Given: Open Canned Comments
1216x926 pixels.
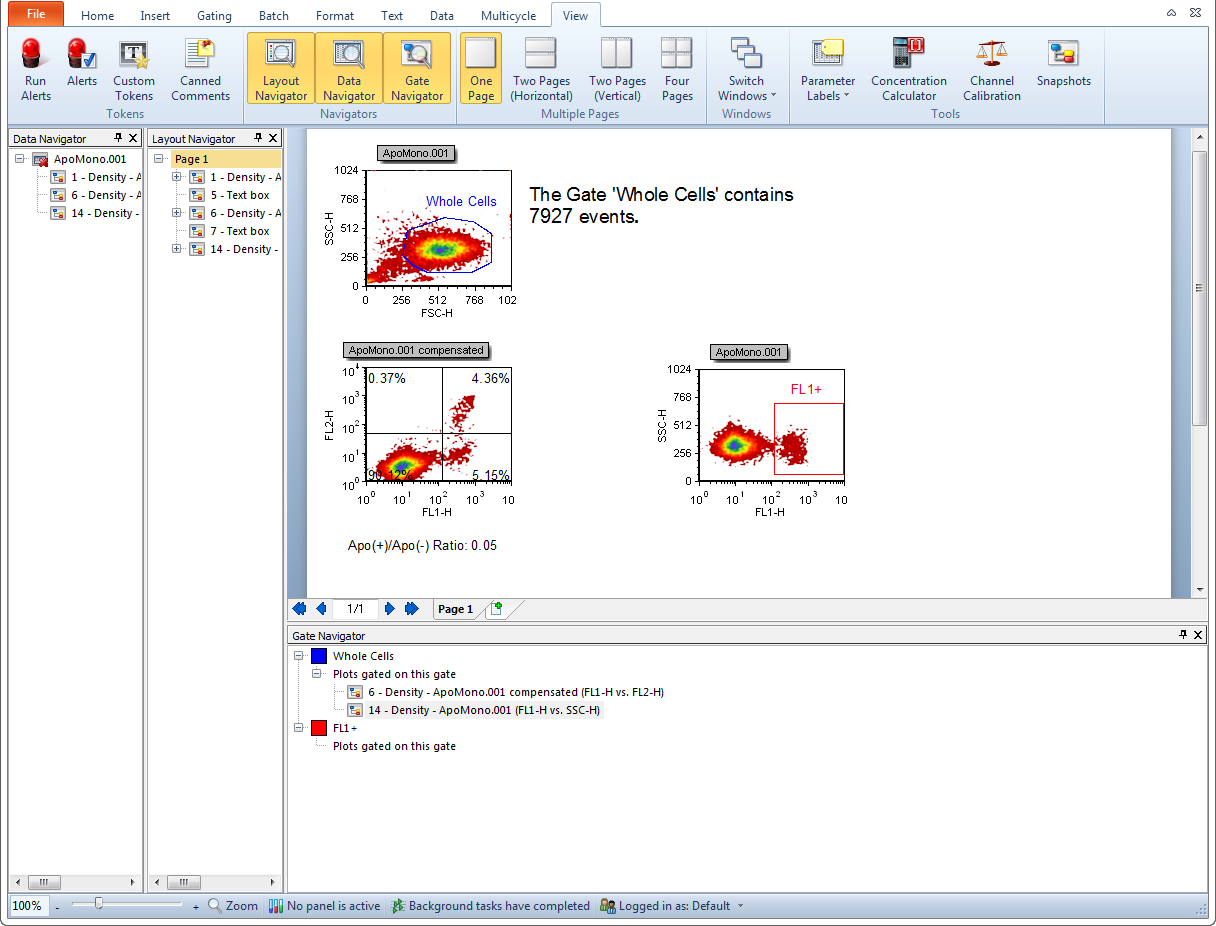Looking at the screenshot, I should (200, 69).
